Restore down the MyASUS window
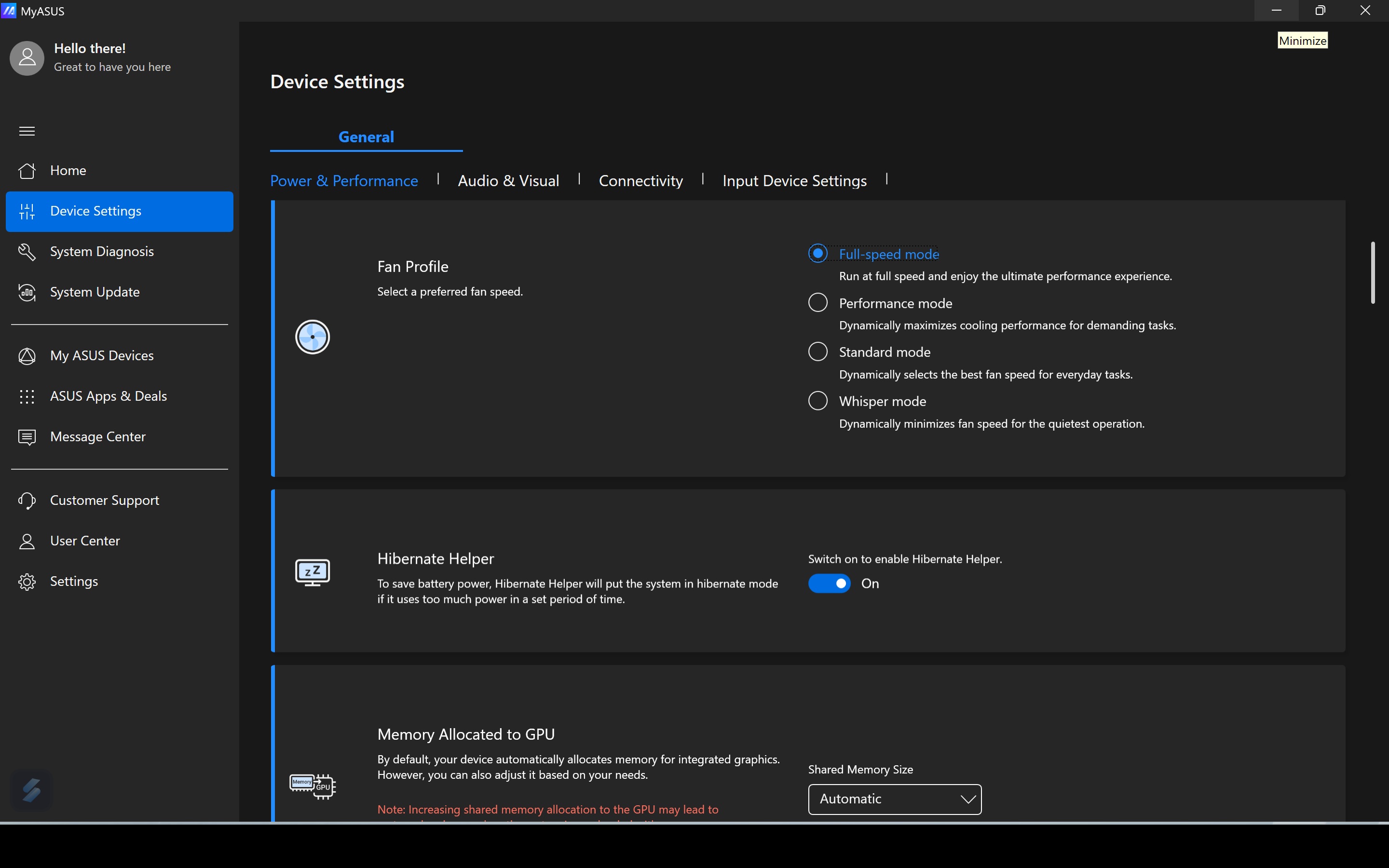Screen dimensions: 1389x868 (1321, 10)
